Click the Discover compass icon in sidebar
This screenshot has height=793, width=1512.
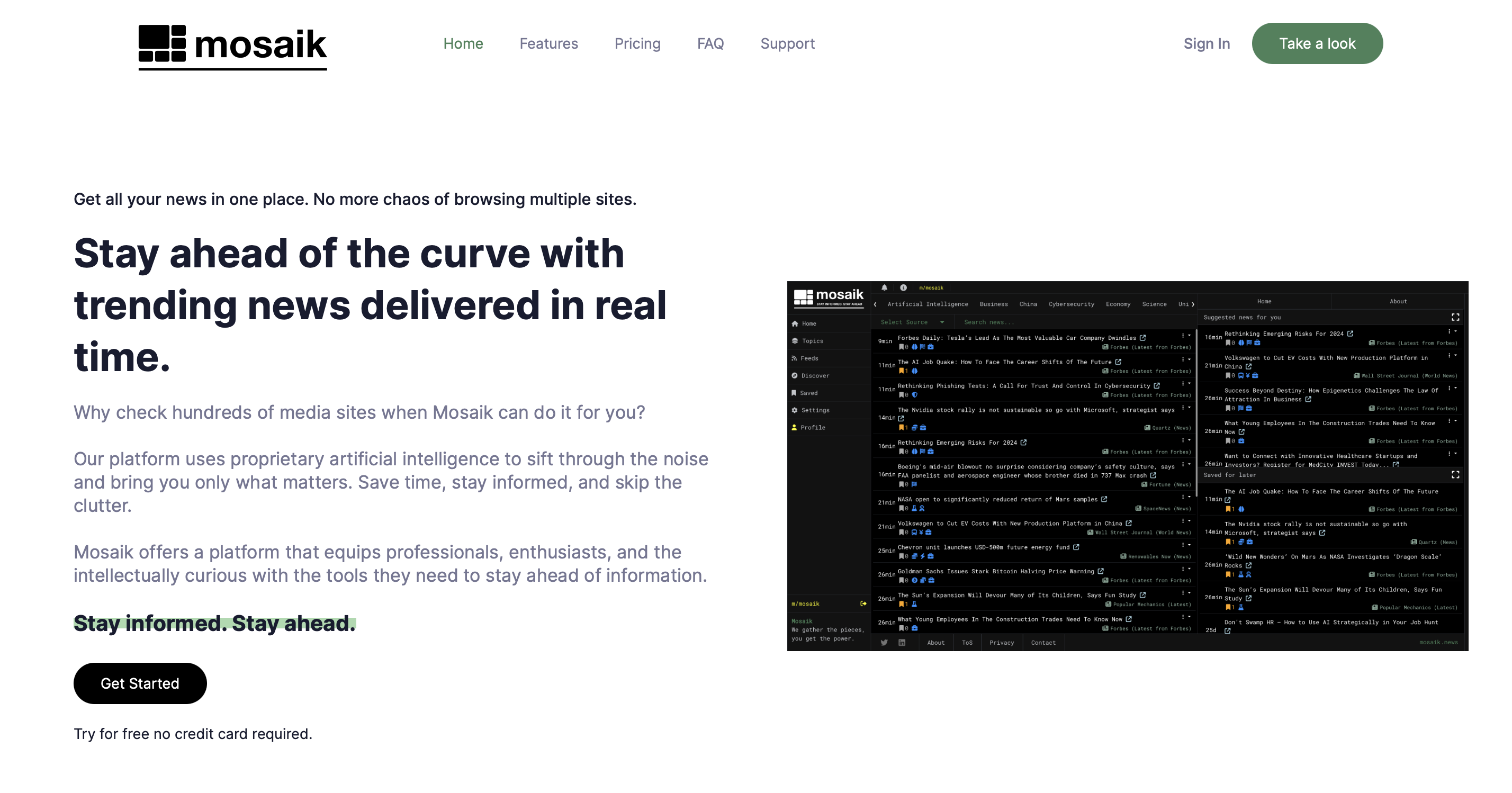click(795, 376)
